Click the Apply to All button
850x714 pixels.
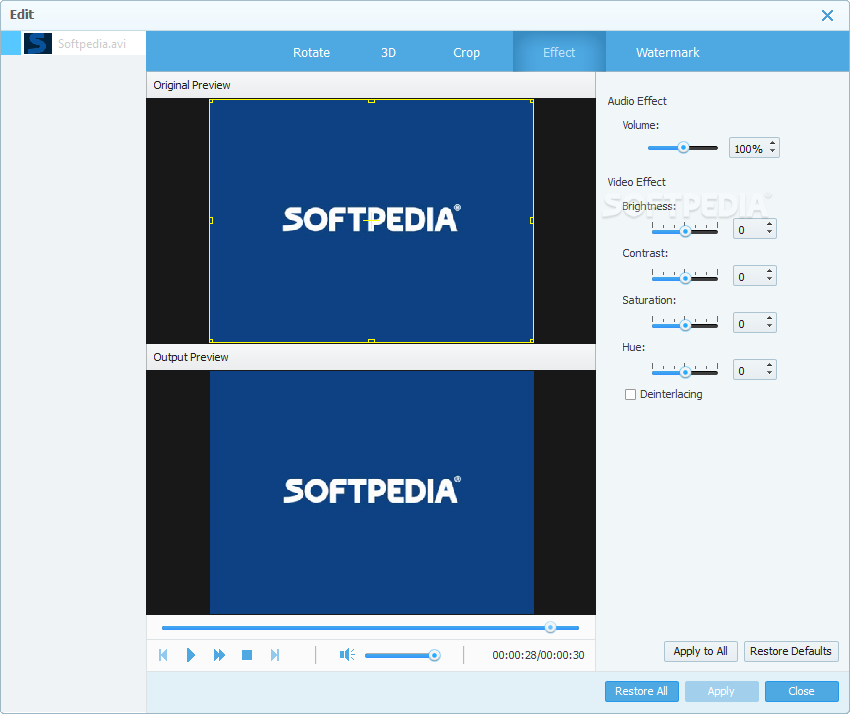coord(700,651)
